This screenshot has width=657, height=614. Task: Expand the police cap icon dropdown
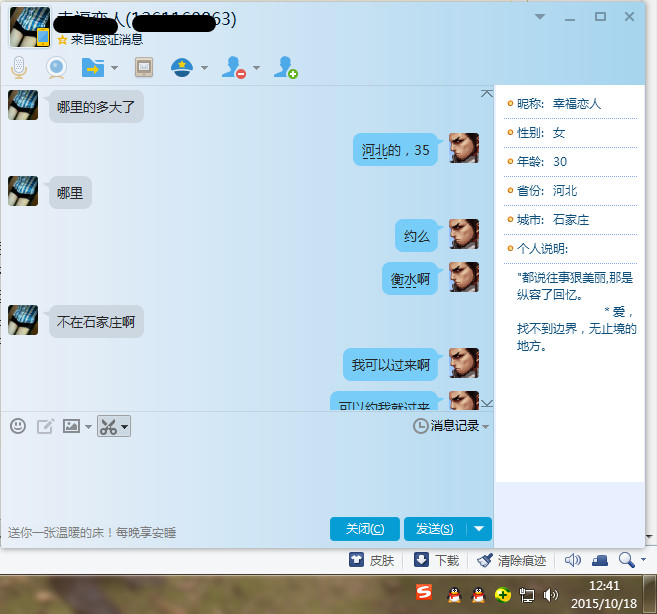pos(204,67)
